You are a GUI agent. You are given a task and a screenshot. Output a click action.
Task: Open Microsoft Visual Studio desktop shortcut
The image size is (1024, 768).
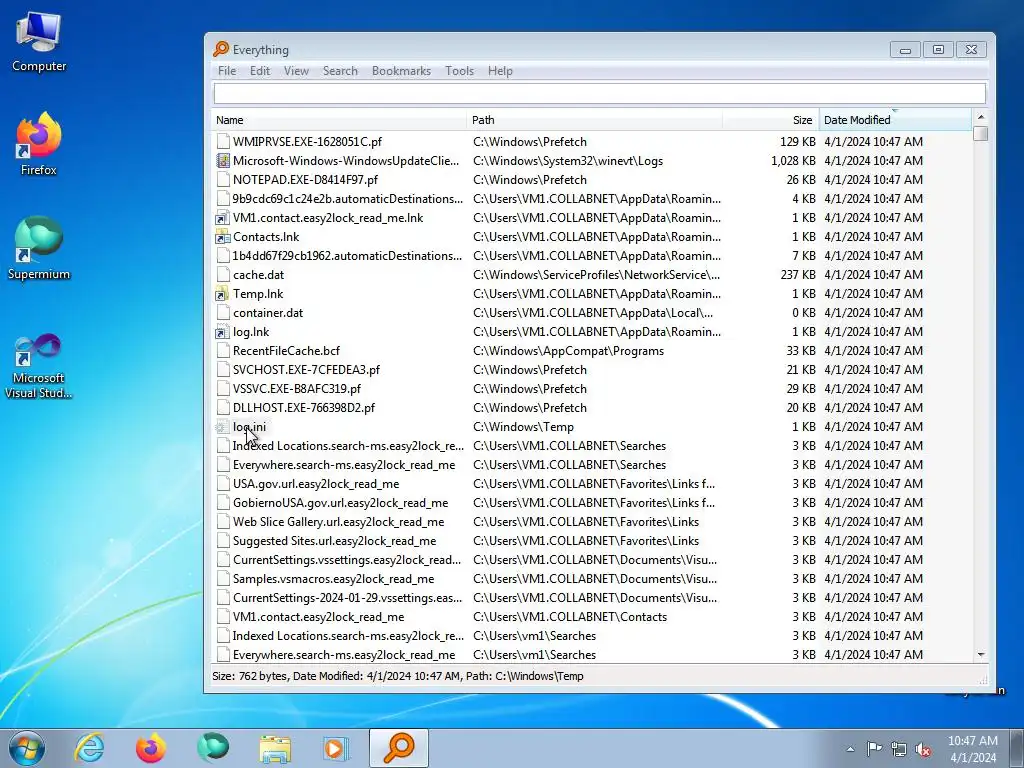[39, 366]
